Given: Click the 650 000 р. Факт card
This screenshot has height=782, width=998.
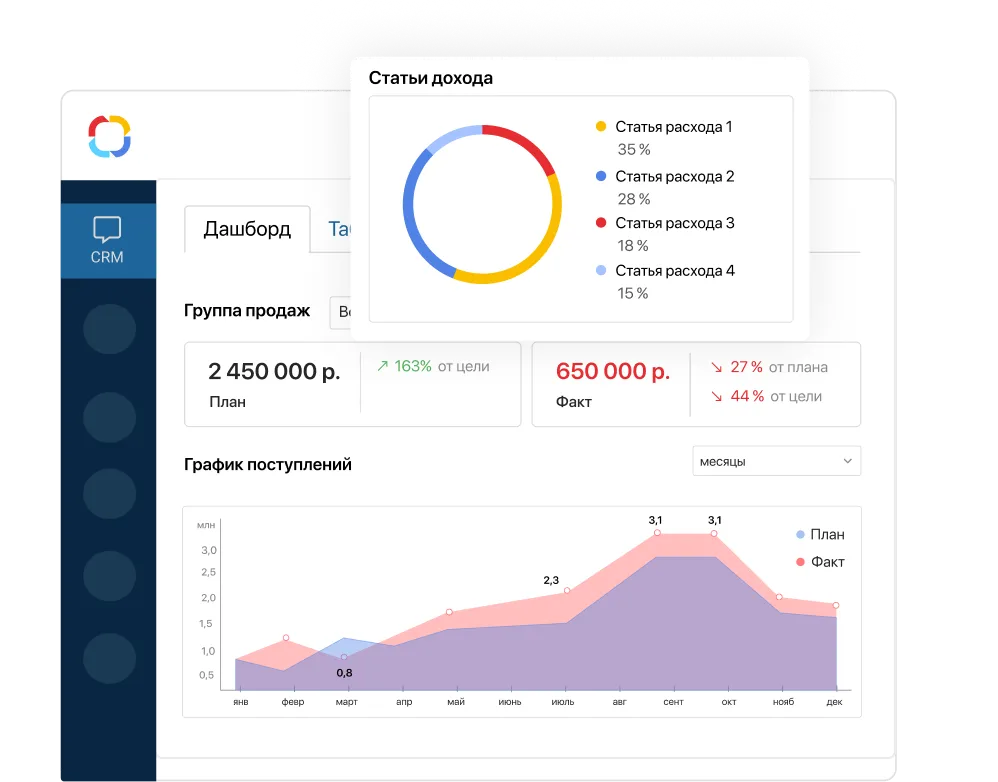Looking at the screenshot, I should point(611,384).
